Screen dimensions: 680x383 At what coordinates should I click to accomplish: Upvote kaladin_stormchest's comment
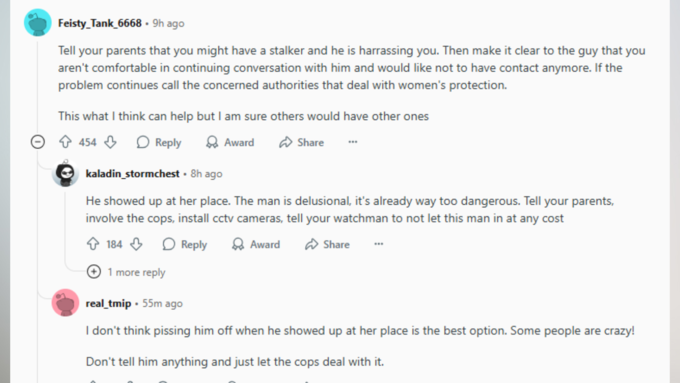click(x=93, y=244)
